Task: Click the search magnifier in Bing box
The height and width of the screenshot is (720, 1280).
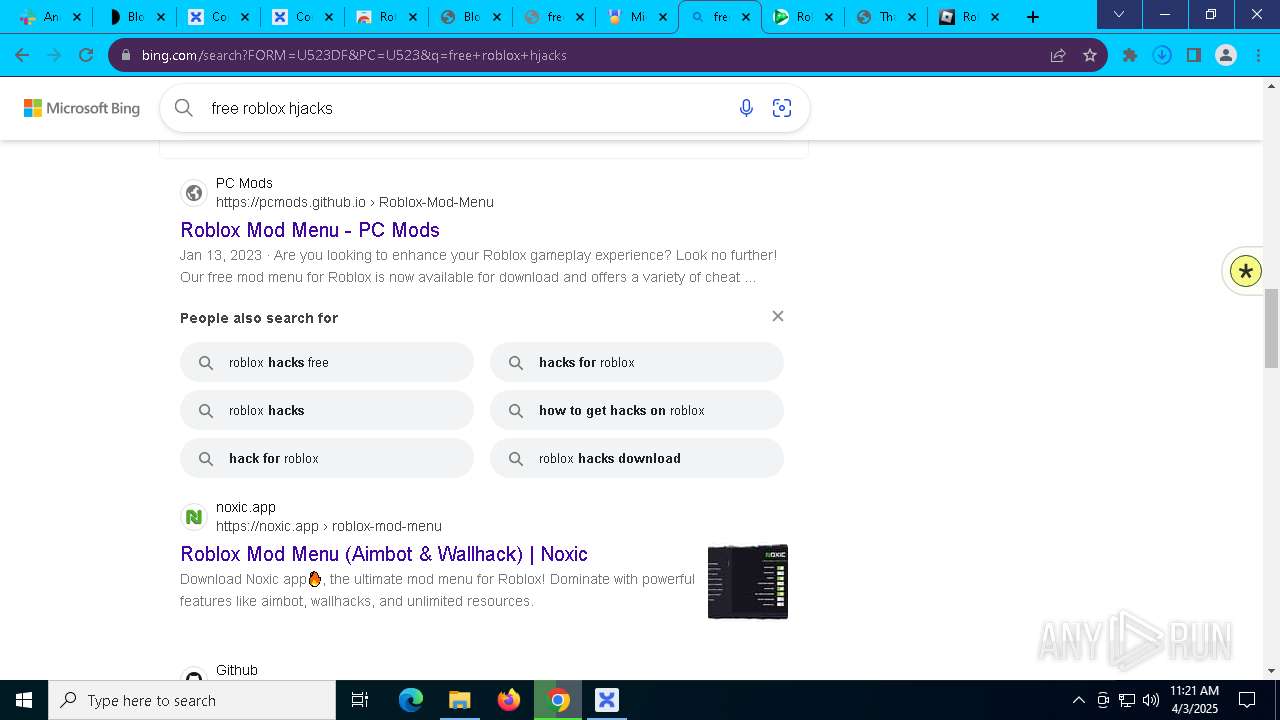Action: pyautogui.click(x=184, y=108)
